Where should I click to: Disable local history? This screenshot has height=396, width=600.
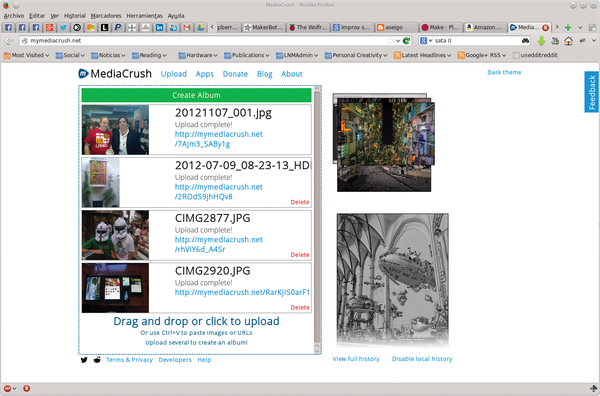(x=422, y=359)
